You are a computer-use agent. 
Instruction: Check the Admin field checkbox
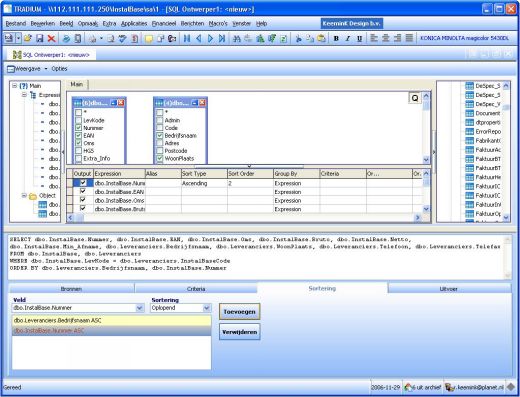tap(160, 120)
